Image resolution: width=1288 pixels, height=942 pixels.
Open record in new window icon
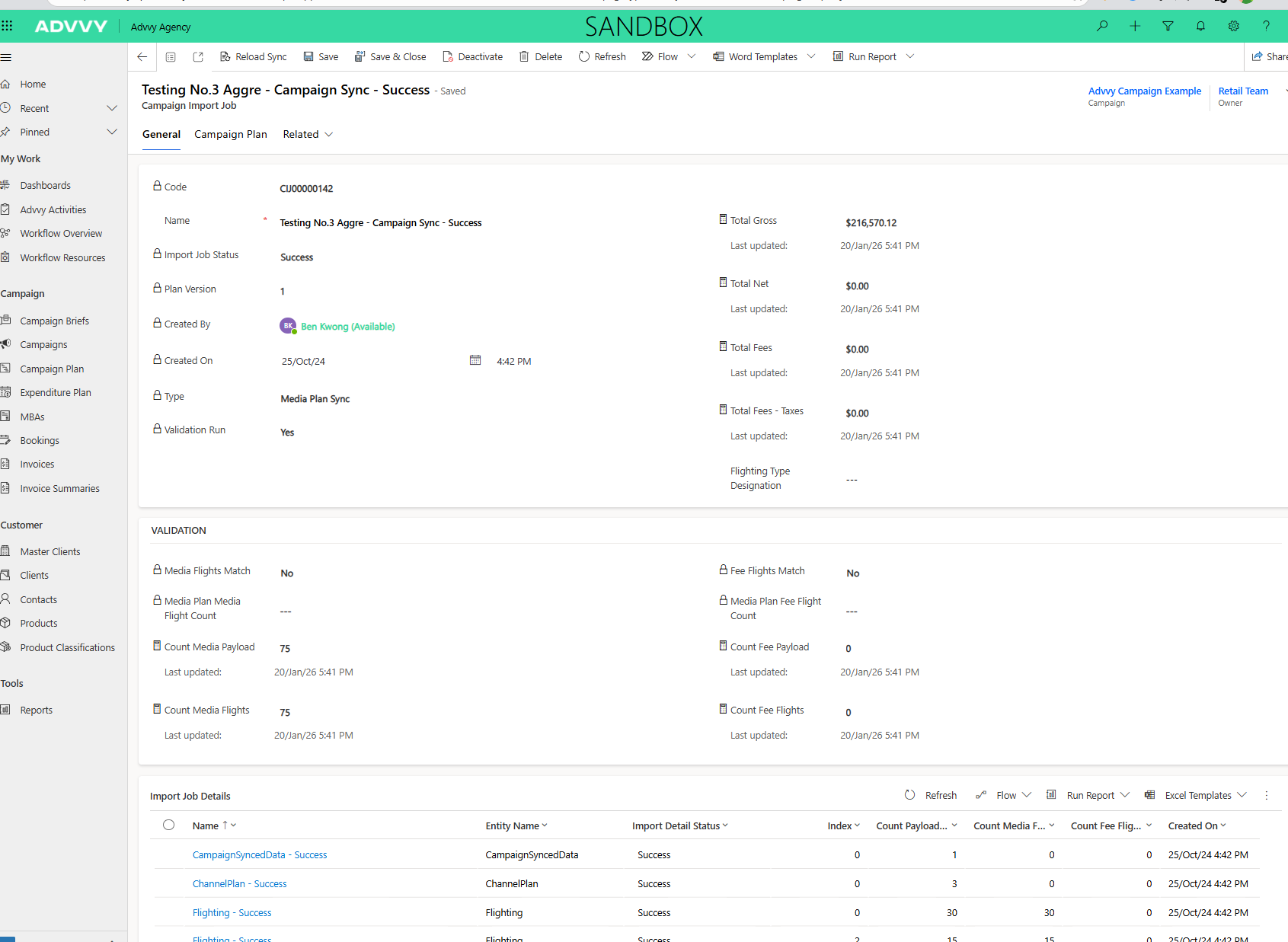pyautogui.click(x=198, y=56)
